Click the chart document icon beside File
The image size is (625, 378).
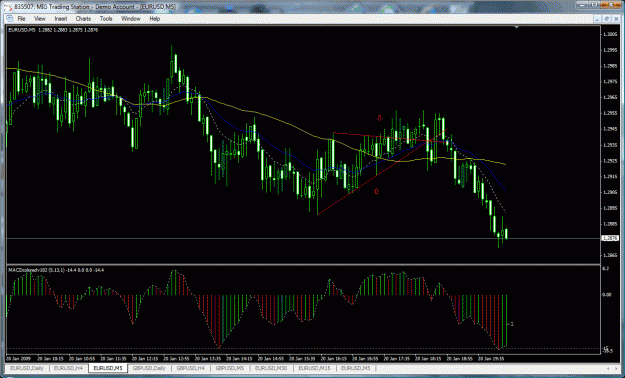[10, 19]
